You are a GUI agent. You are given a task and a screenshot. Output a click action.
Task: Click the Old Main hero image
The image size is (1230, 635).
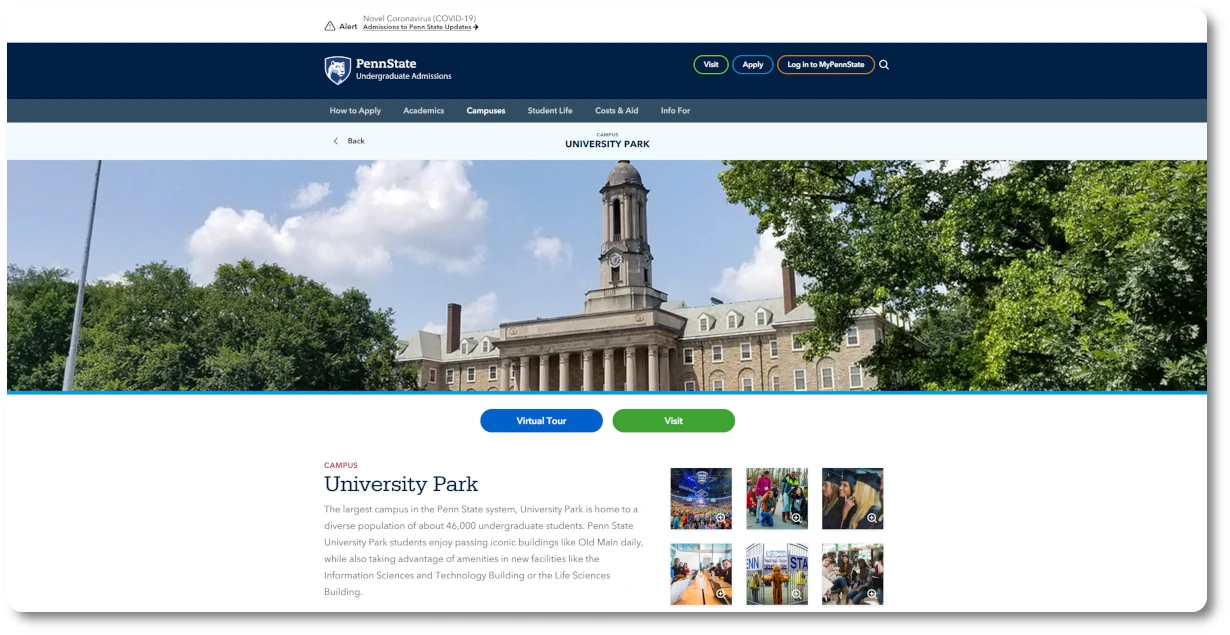point(607,276)
